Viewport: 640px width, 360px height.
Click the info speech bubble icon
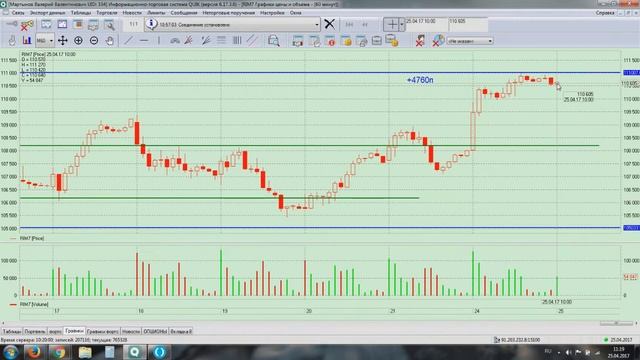pyautogui.click(x=151, y=24)
